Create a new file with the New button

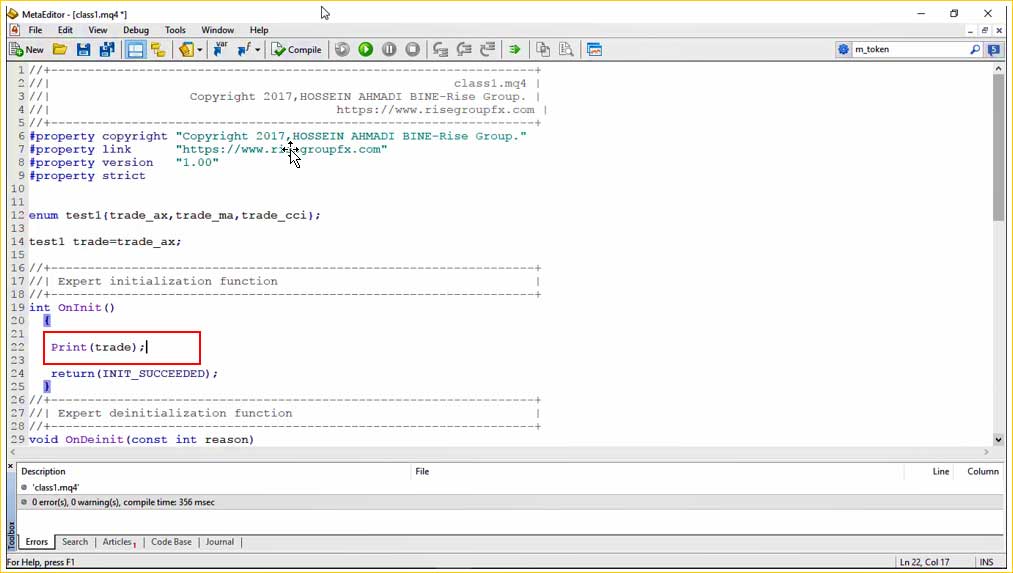tap(27, 50)
